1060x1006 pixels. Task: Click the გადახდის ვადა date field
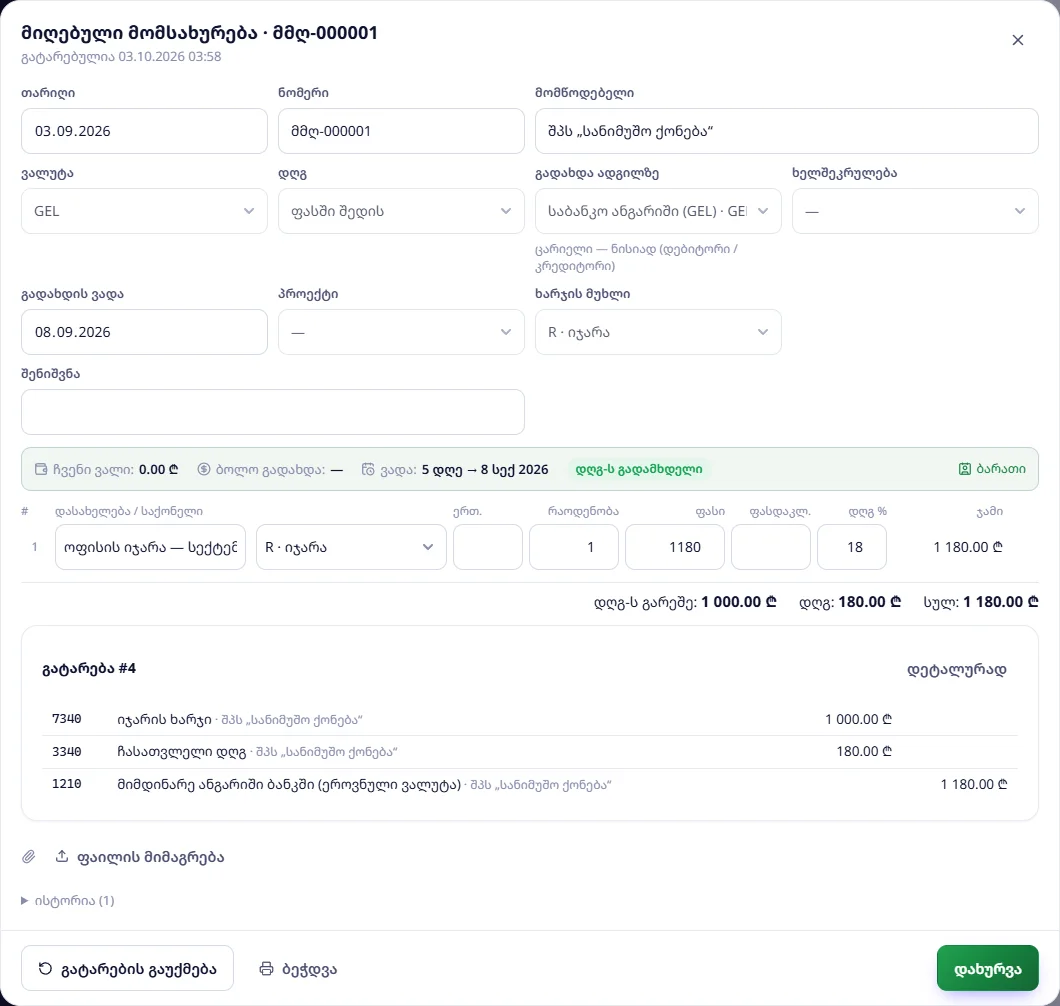[x=144, y=332]
